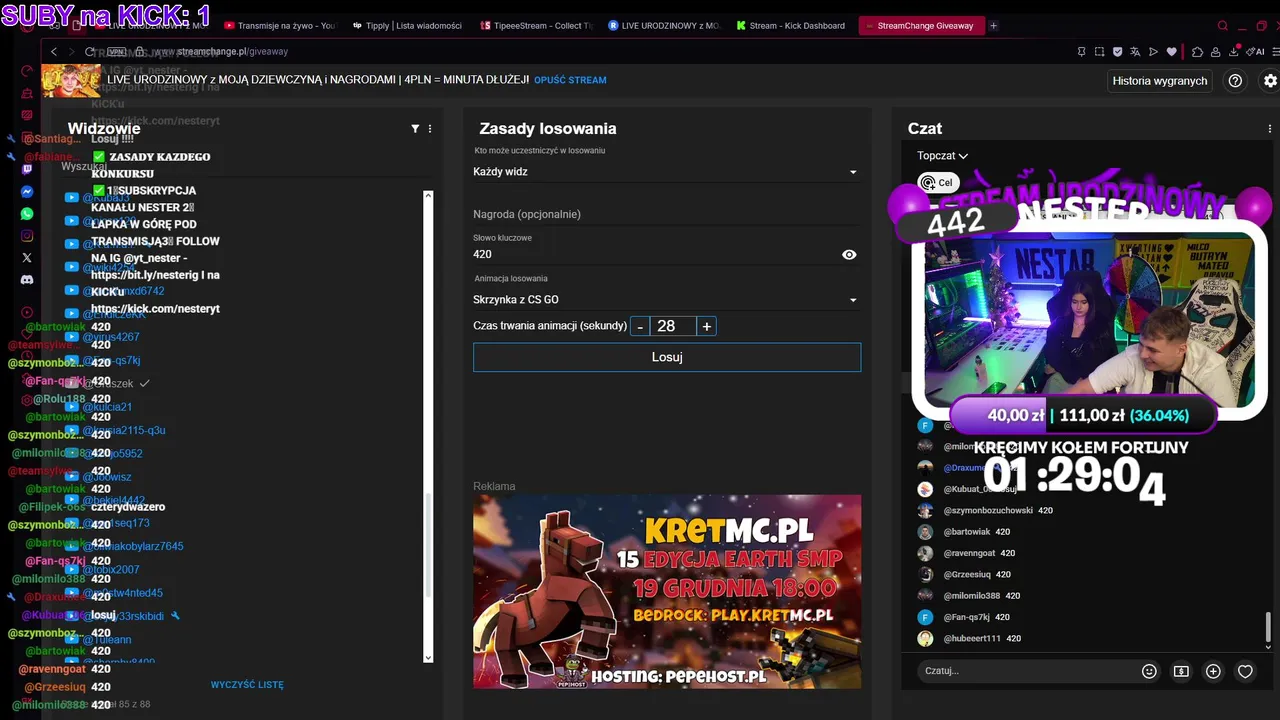Click the heart icon in chat input
This screenshot has height=720, width=1280.
[x=1245, y=671]
